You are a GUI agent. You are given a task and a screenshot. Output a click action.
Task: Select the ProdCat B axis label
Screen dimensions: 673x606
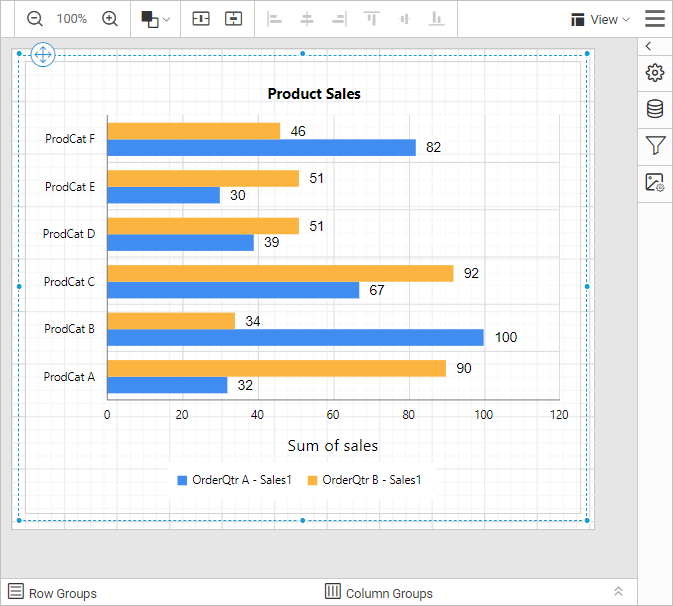[69, 329]
